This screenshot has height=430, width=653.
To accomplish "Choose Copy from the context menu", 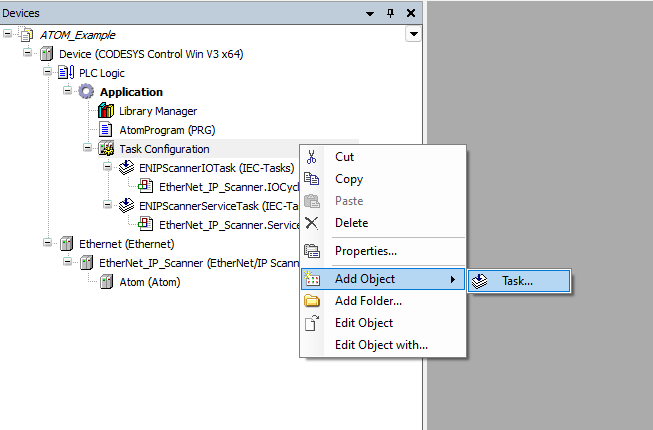I will [x=382, y=179].
